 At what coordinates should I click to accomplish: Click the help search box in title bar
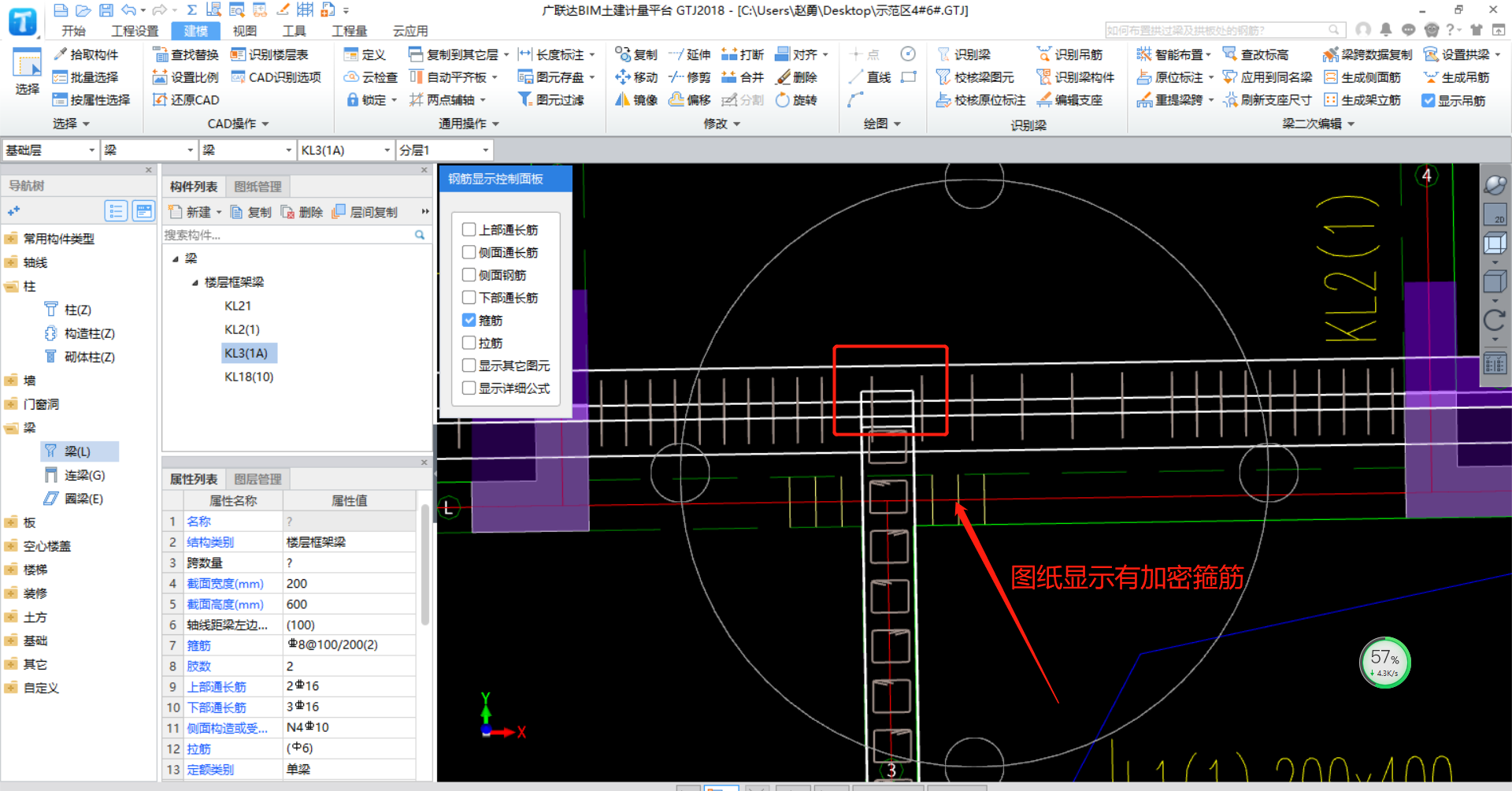(1224, 30)
